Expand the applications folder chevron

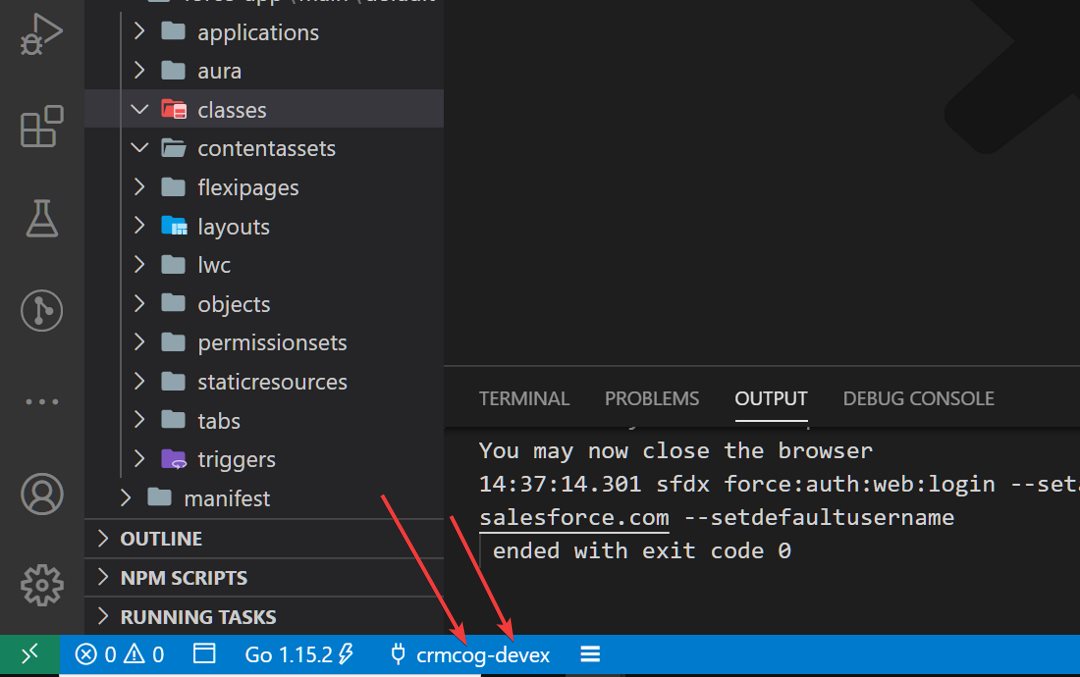pos(139,31)
